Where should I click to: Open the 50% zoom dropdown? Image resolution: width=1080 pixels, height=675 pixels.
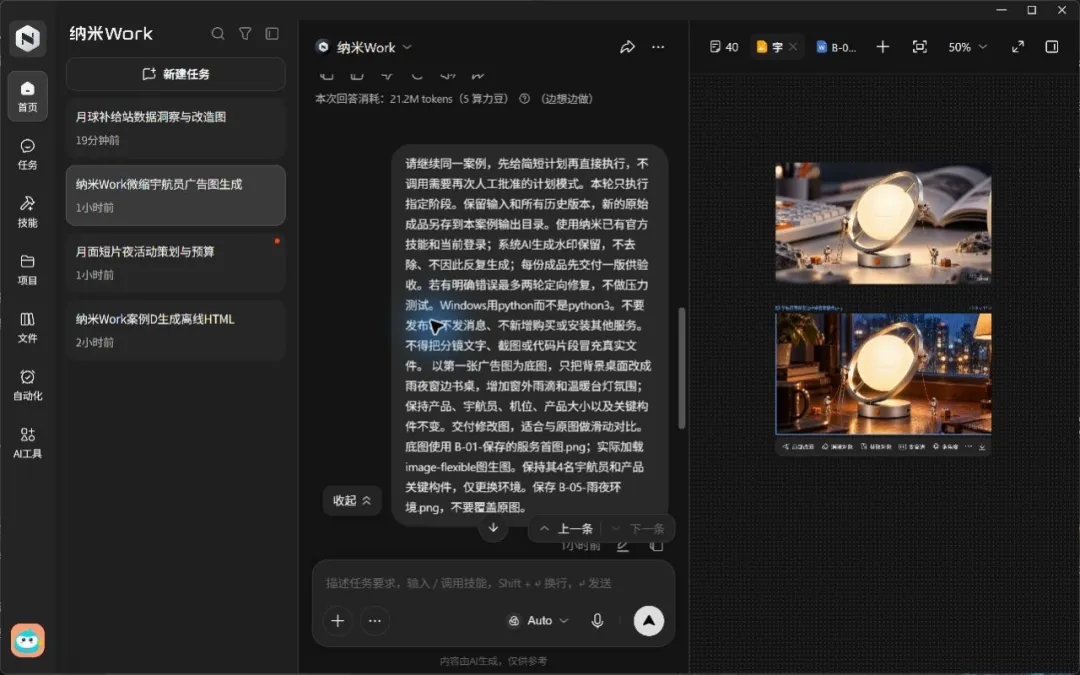tap(967, 47)
